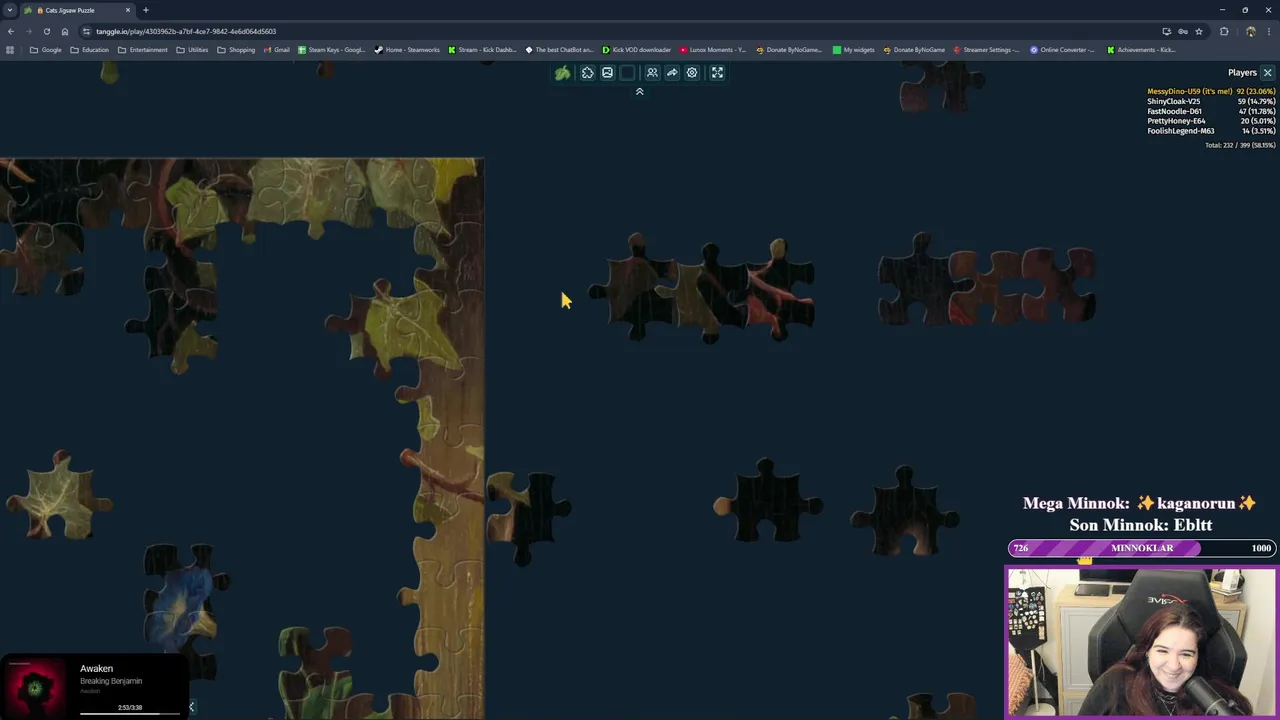Show the puzzle image preview
Image resolution: width=1280 pixels, height=720 pixels.
click(x=607, y=73)
